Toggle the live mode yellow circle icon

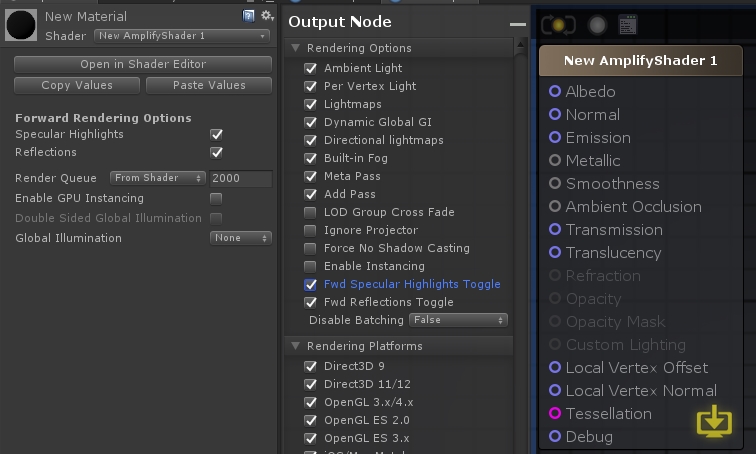[558, 25]
